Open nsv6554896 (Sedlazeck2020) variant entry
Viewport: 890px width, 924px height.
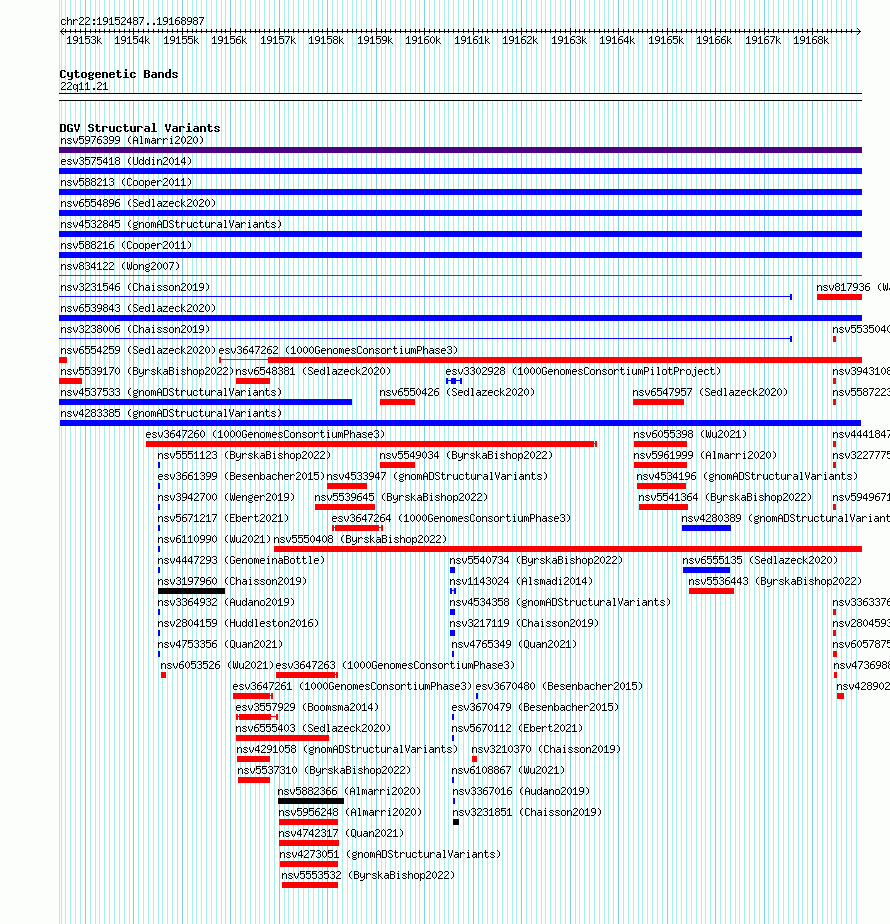[x=138, y=203]
